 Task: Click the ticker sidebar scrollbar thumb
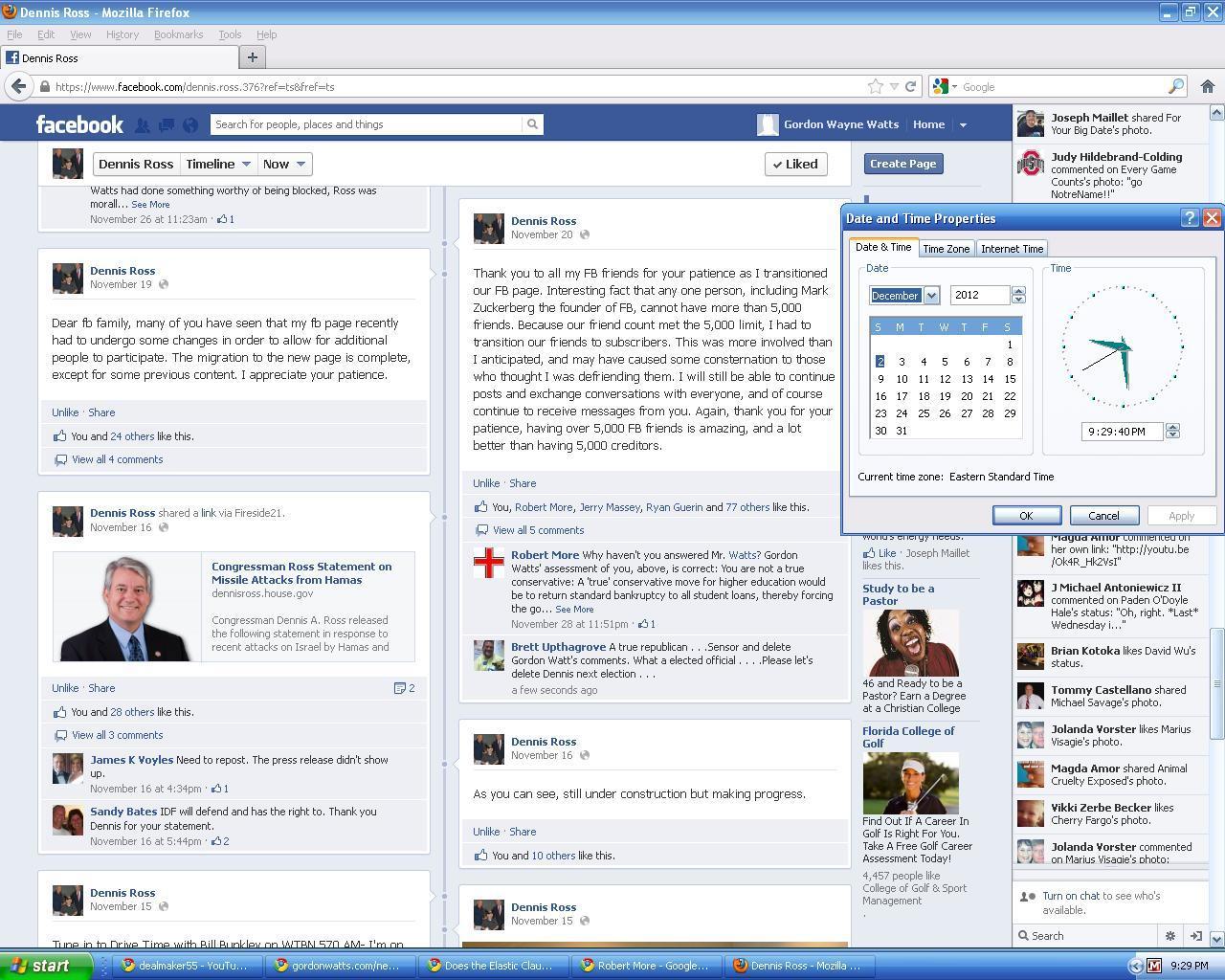pyautogui.click(x=1216, y=683)
